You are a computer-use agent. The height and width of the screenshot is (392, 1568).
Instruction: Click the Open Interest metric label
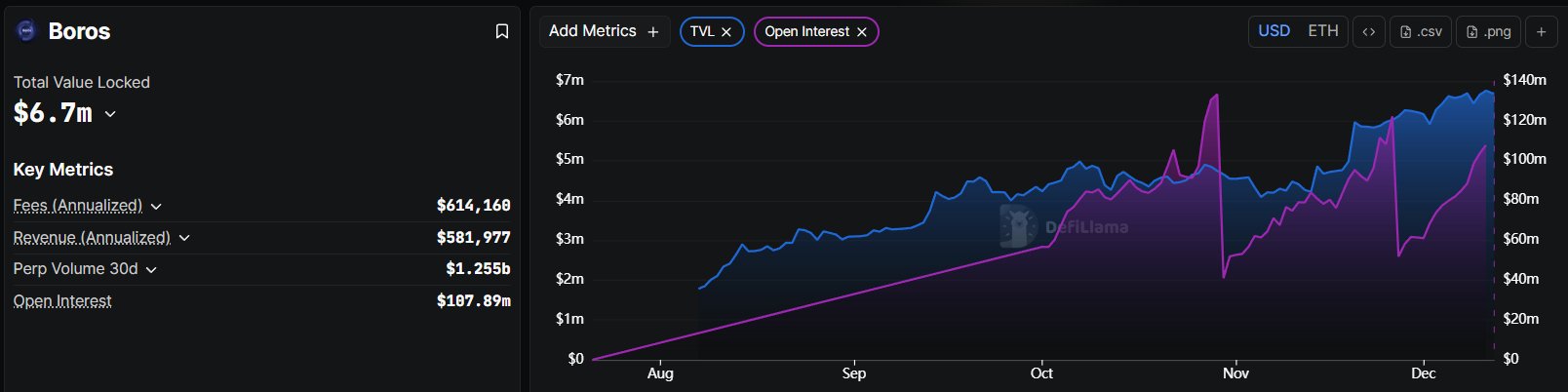click(x=62, y=301)
